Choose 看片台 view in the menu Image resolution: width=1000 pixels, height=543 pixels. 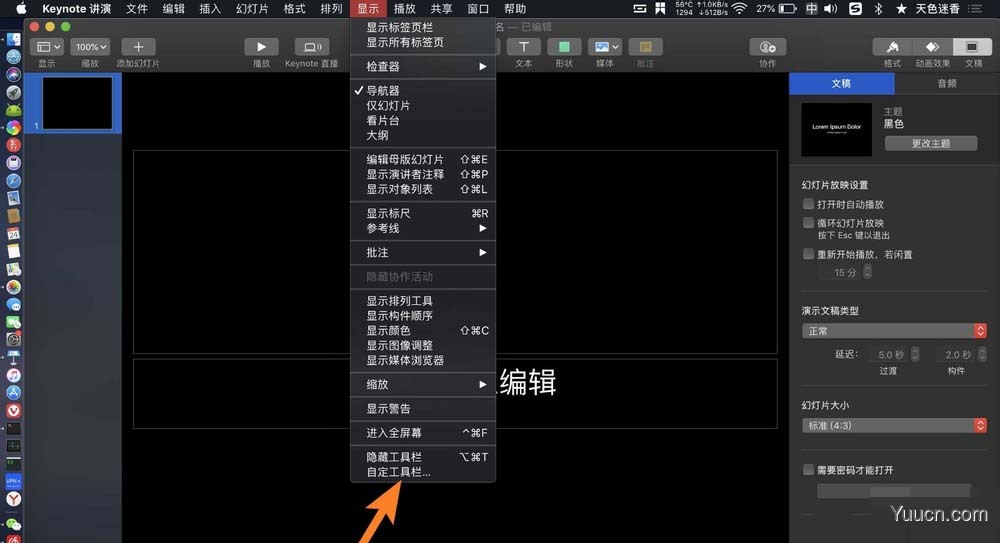423,120
